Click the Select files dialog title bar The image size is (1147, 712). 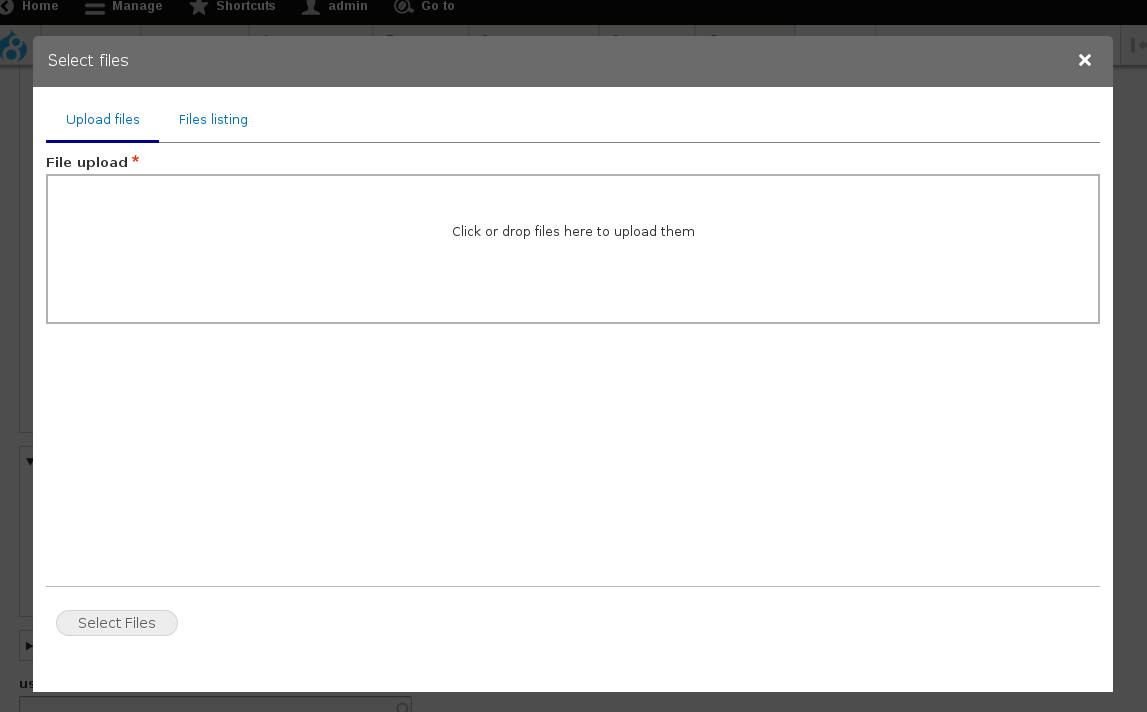(500, 61)
